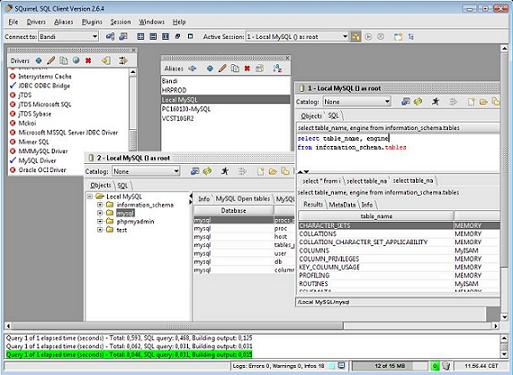Click the red Delete alias icon in Aliases

pos(247,68)
